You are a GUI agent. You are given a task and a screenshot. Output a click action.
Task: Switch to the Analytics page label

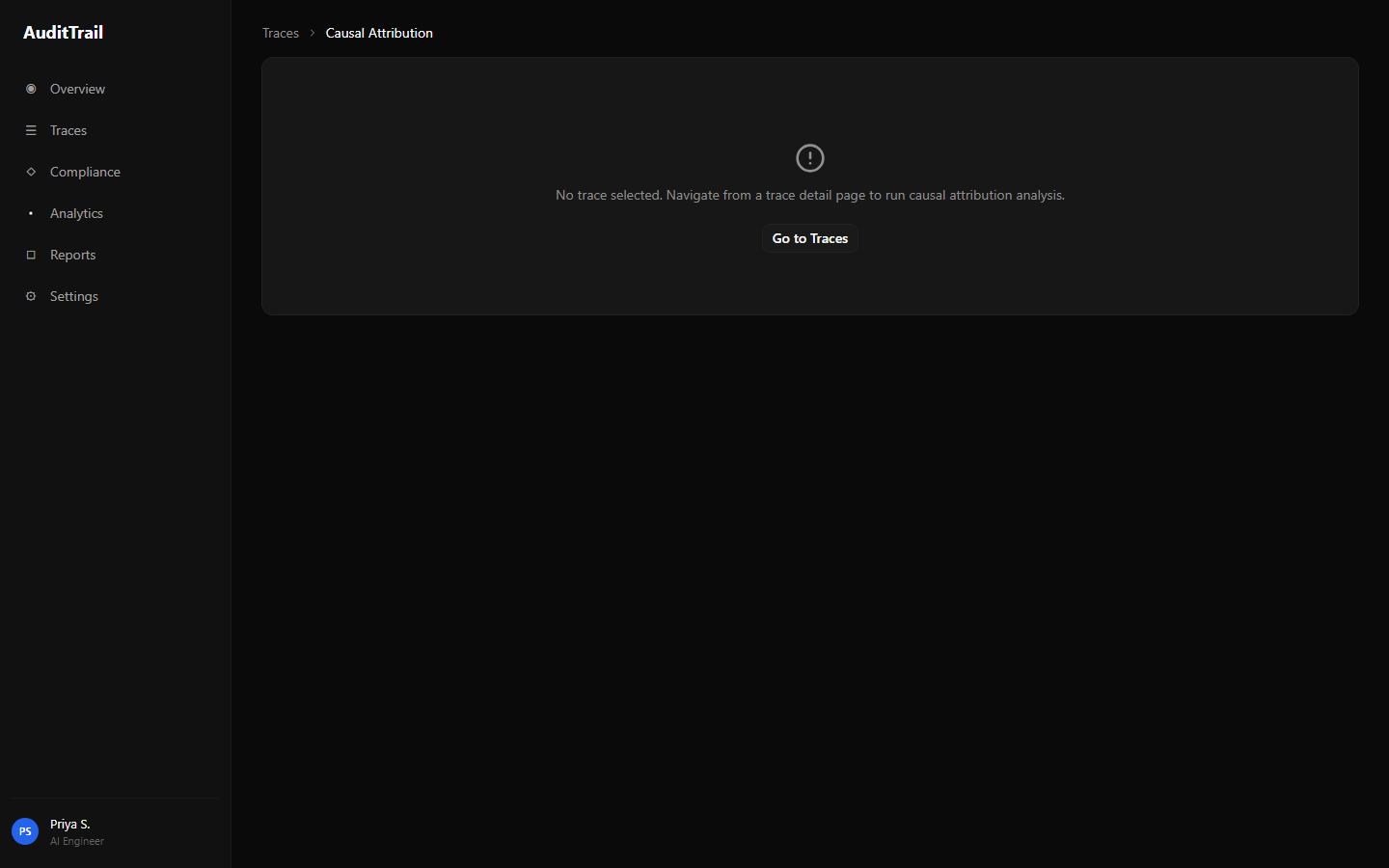coord(76,213)
